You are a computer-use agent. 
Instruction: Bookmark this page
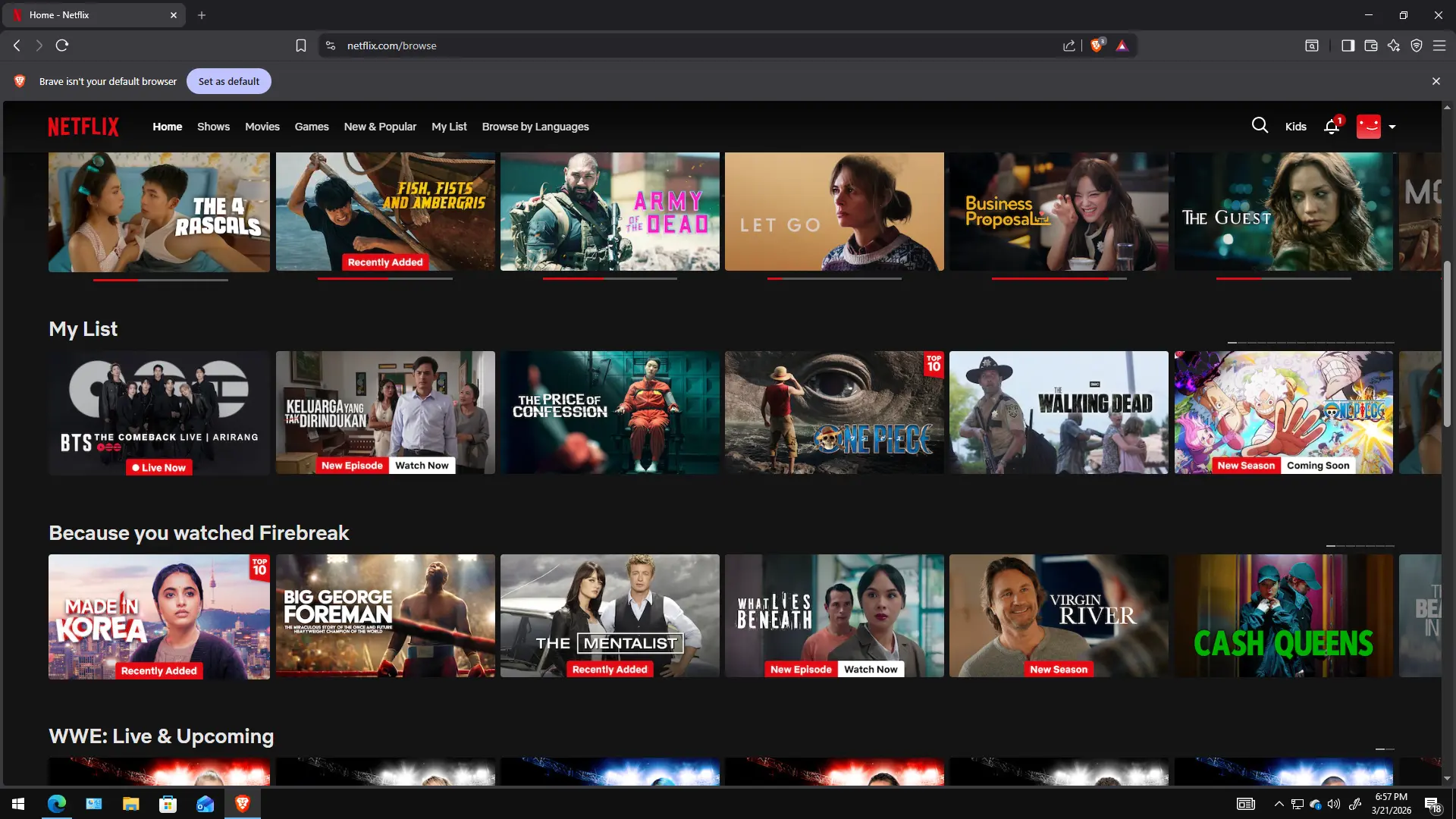tap(301, 45)
